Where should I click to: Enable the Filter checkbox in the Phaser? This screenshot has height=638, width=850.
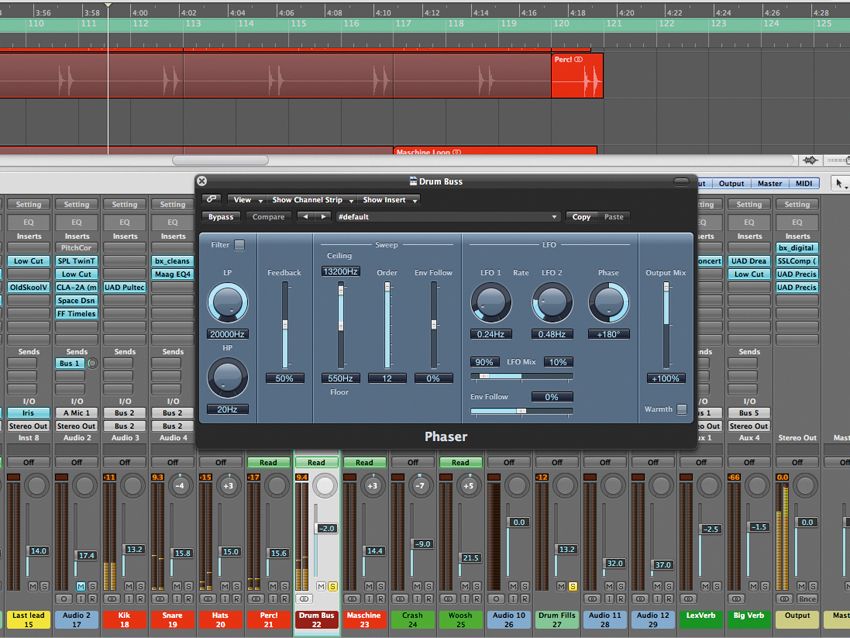point(238,244)
